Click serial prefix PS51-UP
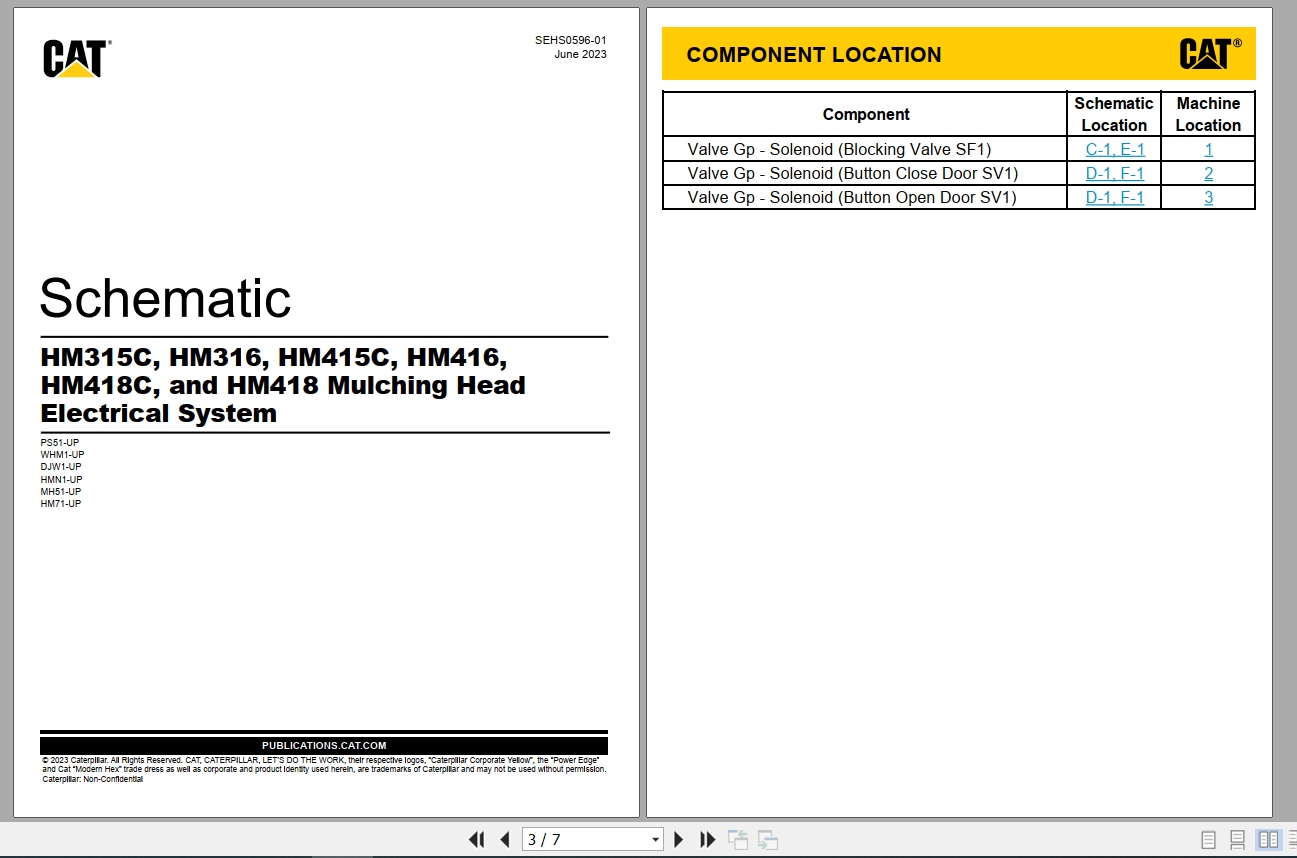Screen dimensions: 1297x858 click(60, 442)
